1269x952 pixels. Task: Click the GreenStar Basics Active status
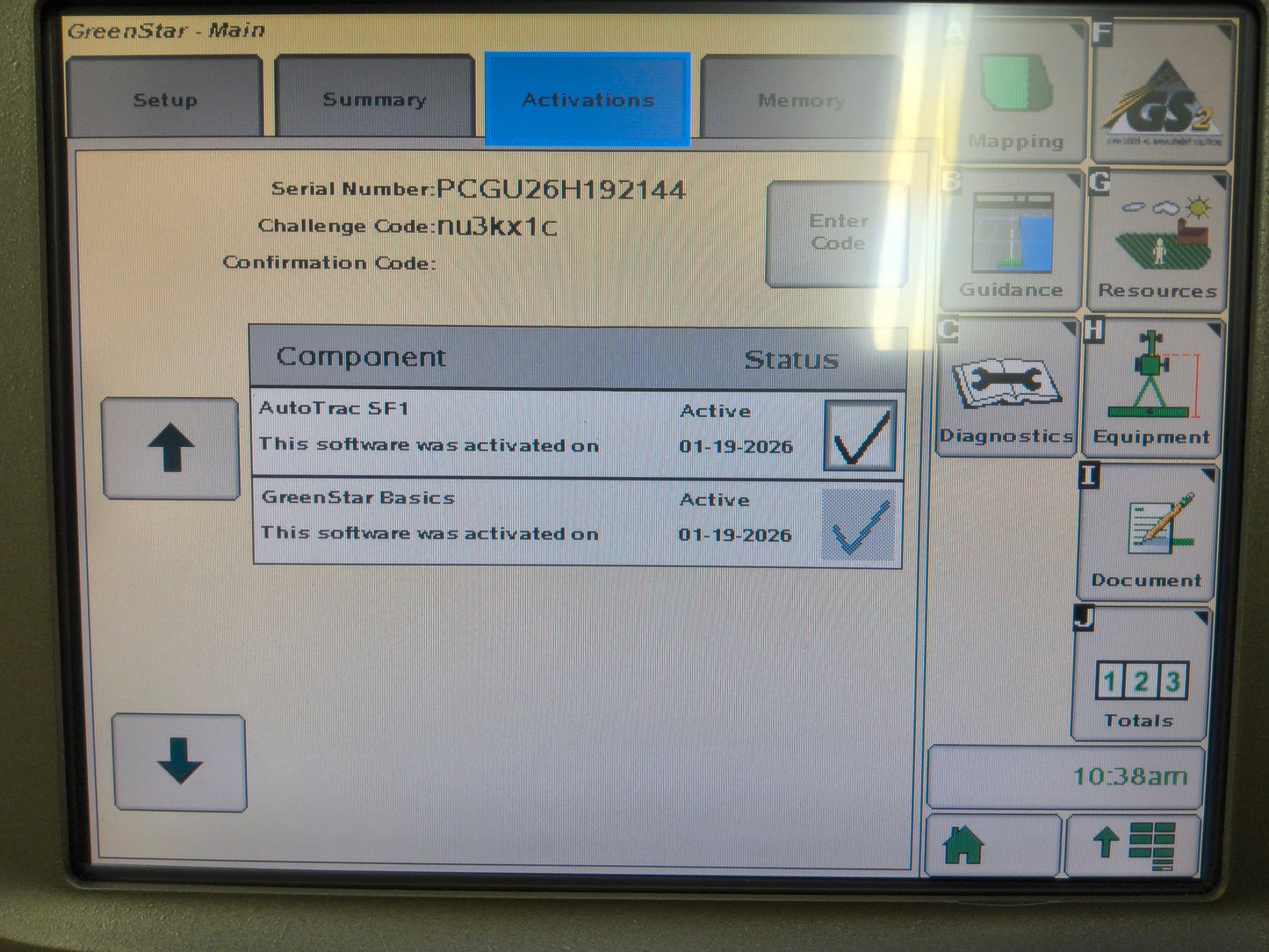715,500
